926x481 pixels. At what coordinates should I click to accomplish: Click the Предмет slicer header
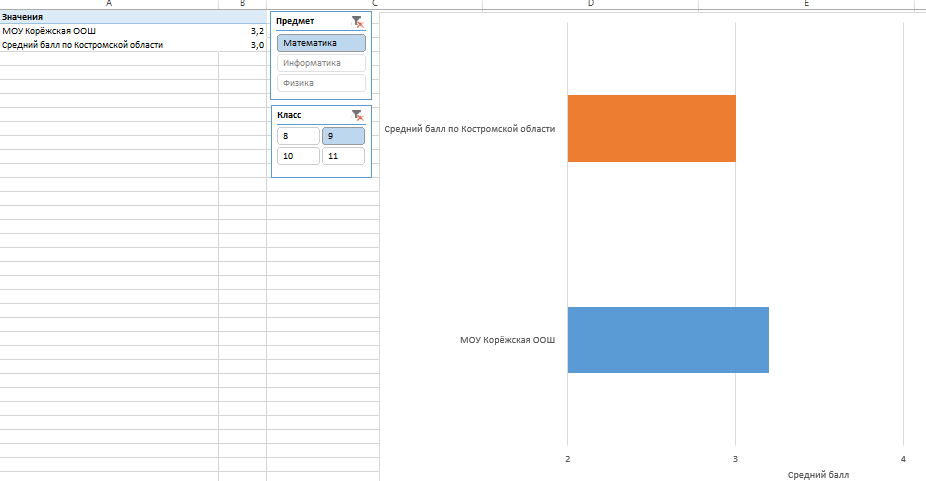point(295,21)
